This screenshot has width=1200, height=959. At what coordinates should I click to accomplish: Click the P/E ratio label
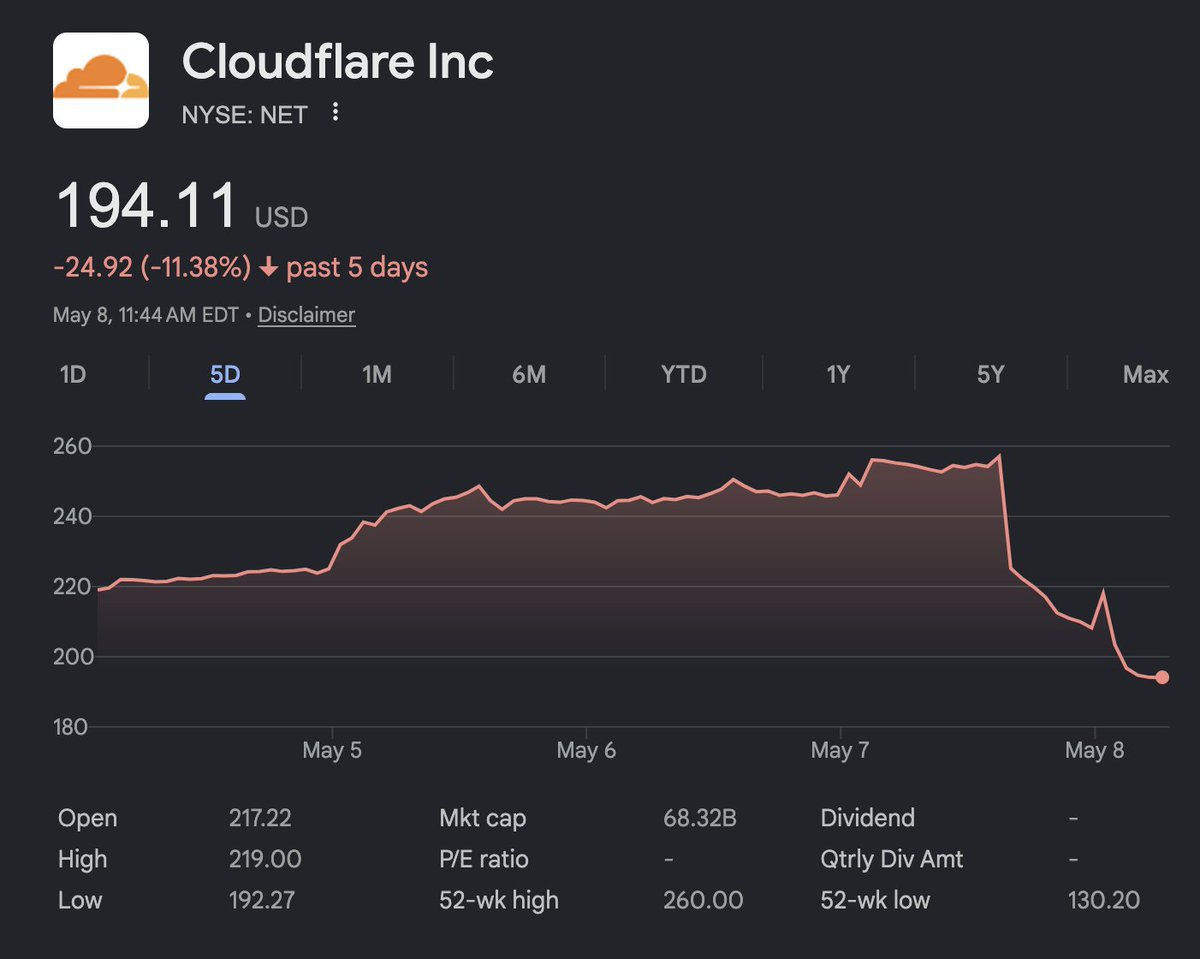pyautogui.click(x=484, y=859)
